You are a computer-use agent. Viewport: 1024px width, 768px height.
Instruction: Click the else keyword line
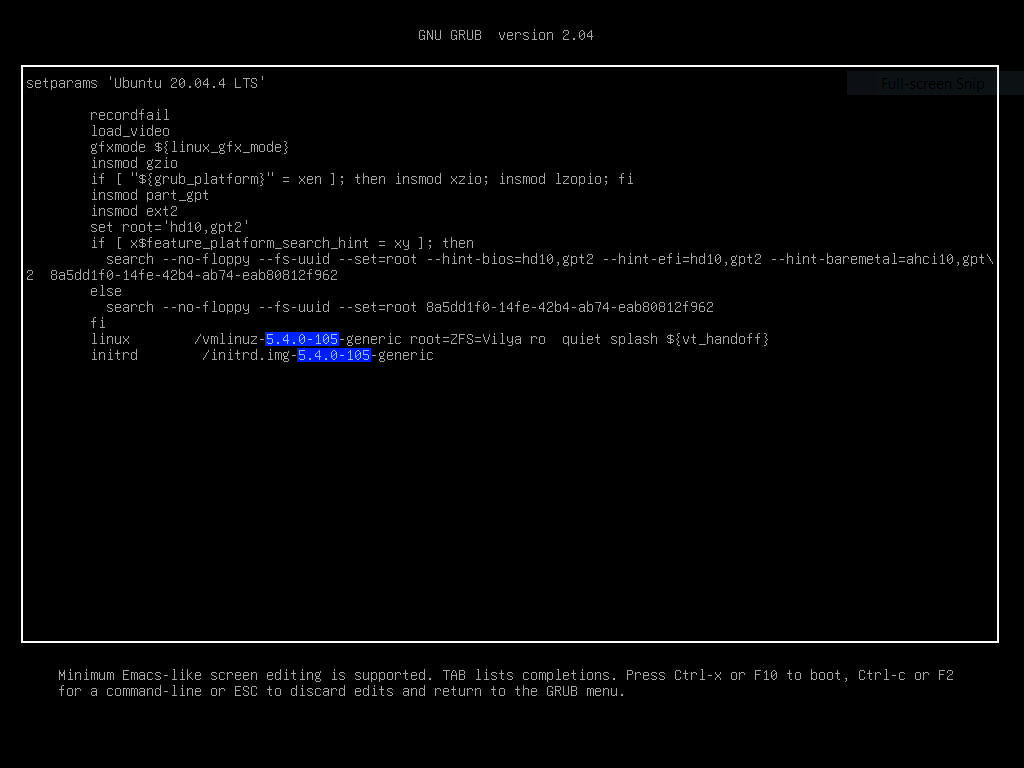105,291
